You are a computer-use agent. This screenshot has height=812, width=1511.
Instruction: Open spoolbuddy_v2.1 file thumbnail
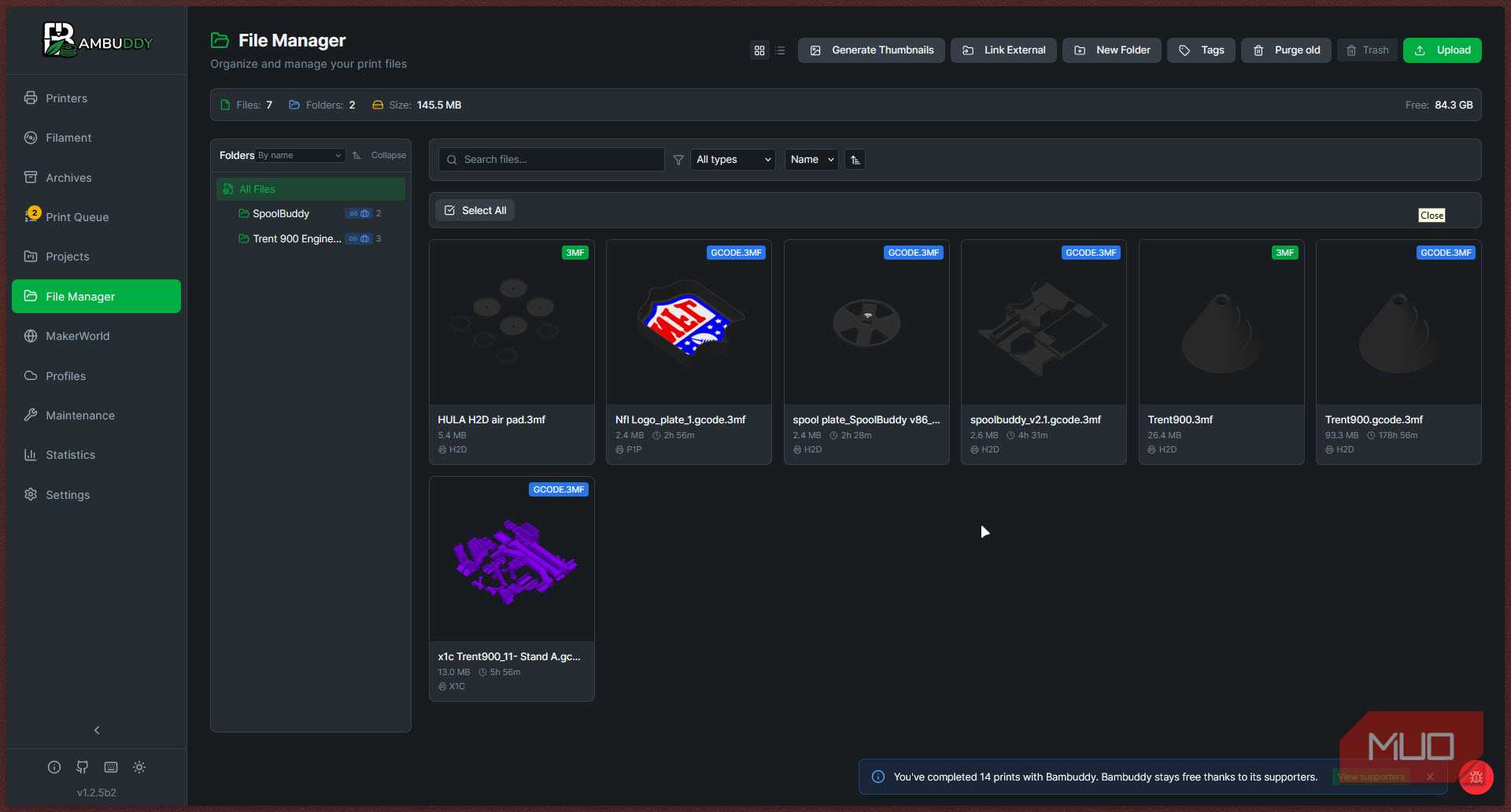(x=1044, y=323)
